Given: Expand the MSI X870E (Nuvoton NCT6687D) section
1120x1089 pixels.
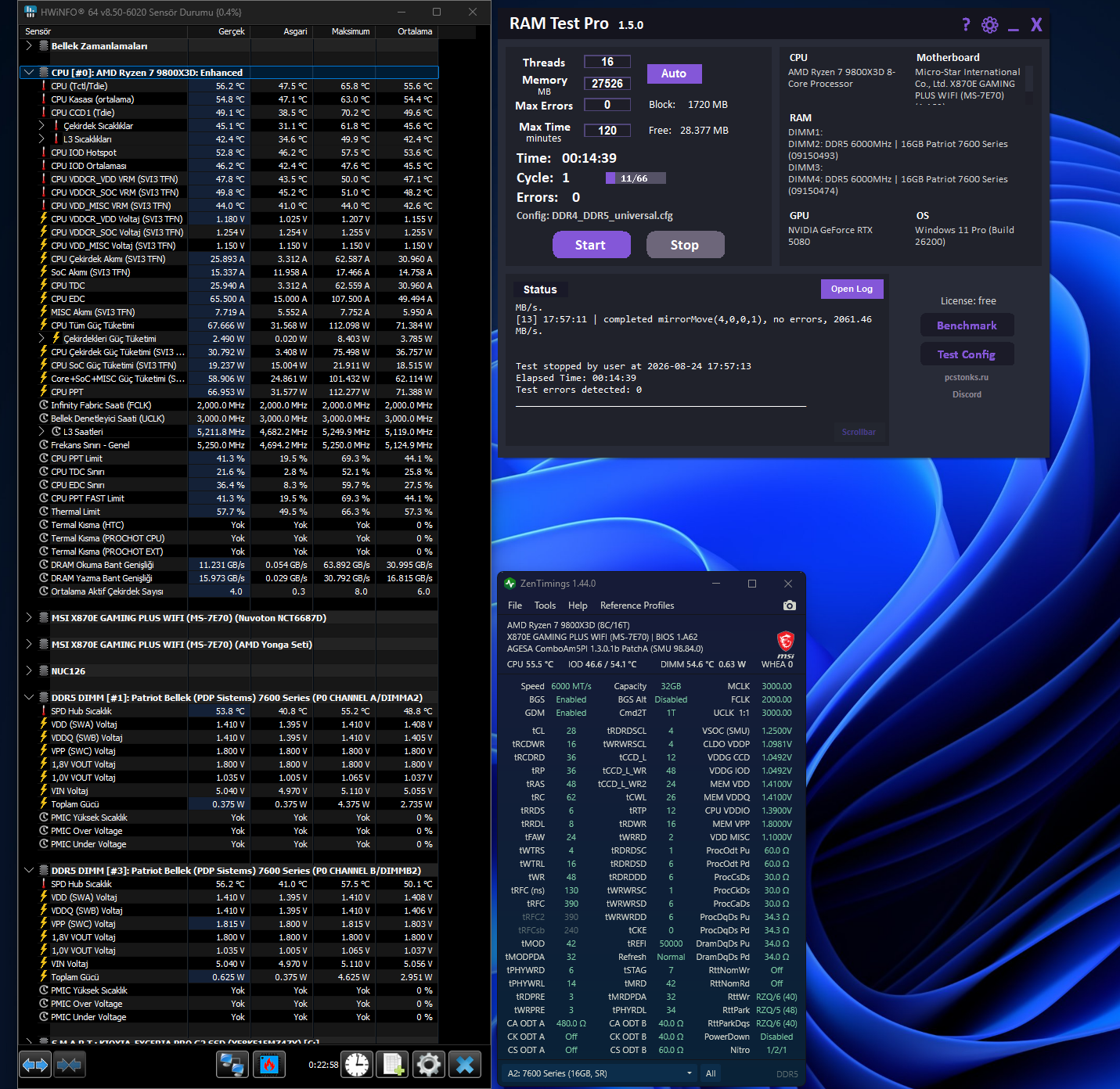Looking at the screenshot, I should 29,618.
